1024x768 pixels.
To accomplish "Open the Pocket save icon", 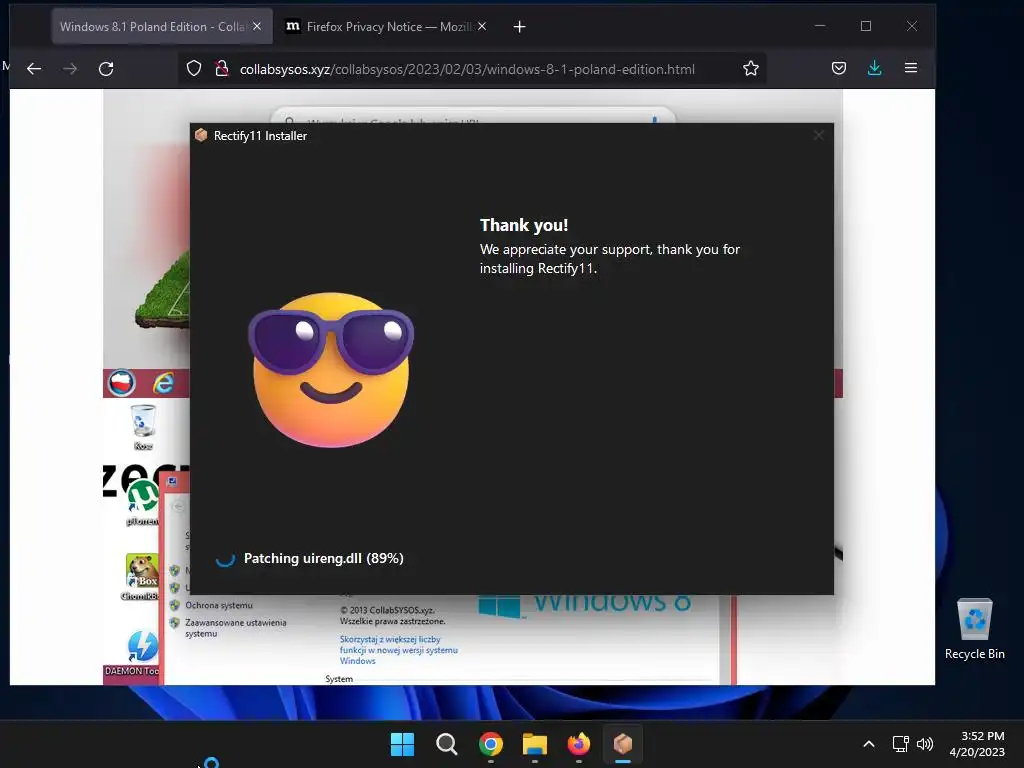I will [839, 68].
